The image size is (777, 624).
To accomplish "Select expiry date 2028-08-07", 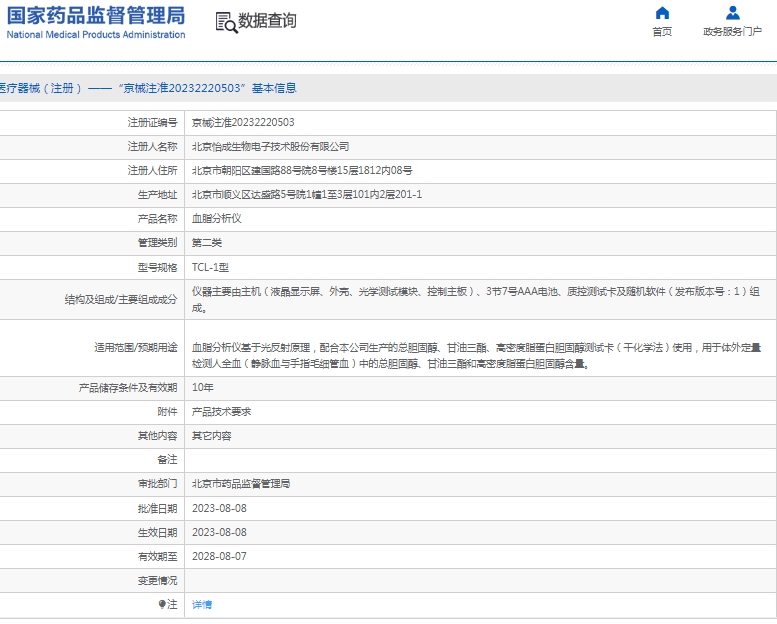I will tap(219, 556).
